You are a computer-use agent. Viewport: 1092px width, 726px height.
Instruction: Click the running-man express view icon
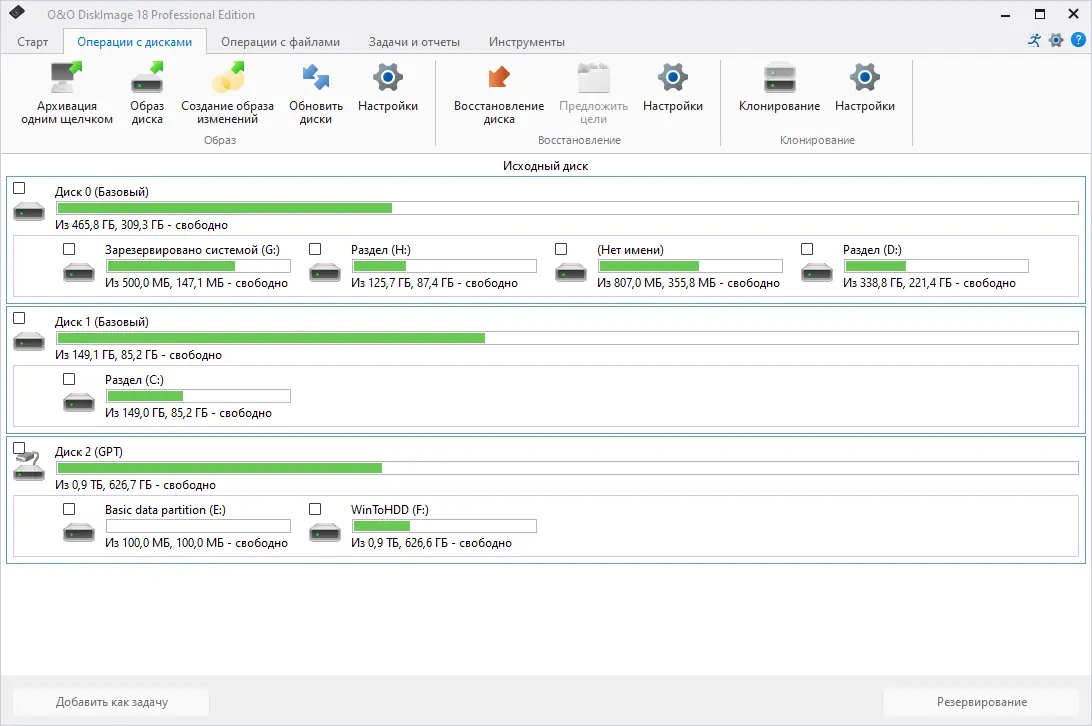coord(1034,40)
